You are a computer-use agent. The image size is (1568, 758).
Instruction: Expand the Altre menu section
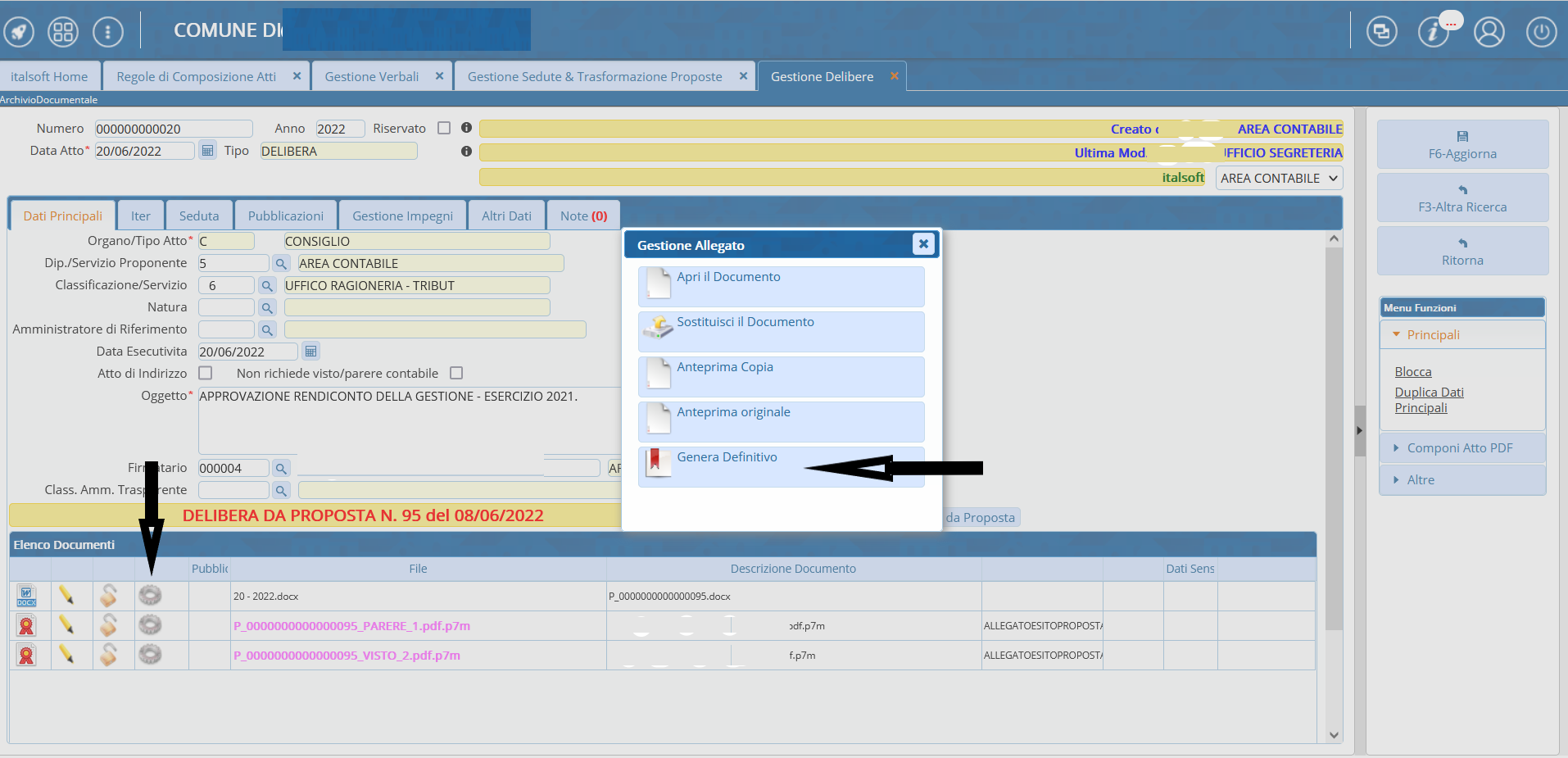1420,480
